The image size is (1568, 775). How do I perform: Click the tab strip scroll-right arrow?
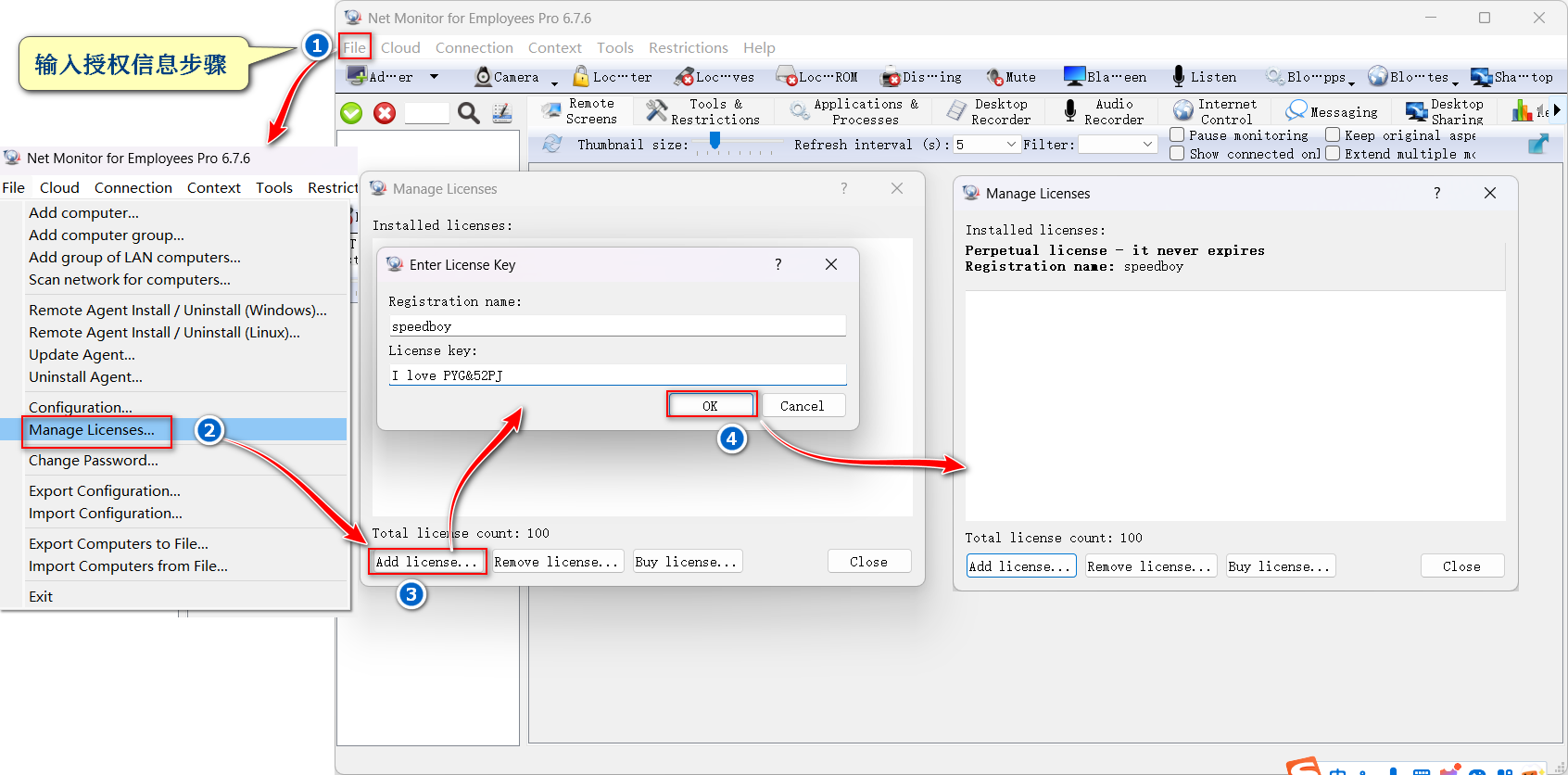click(1557, 110)
